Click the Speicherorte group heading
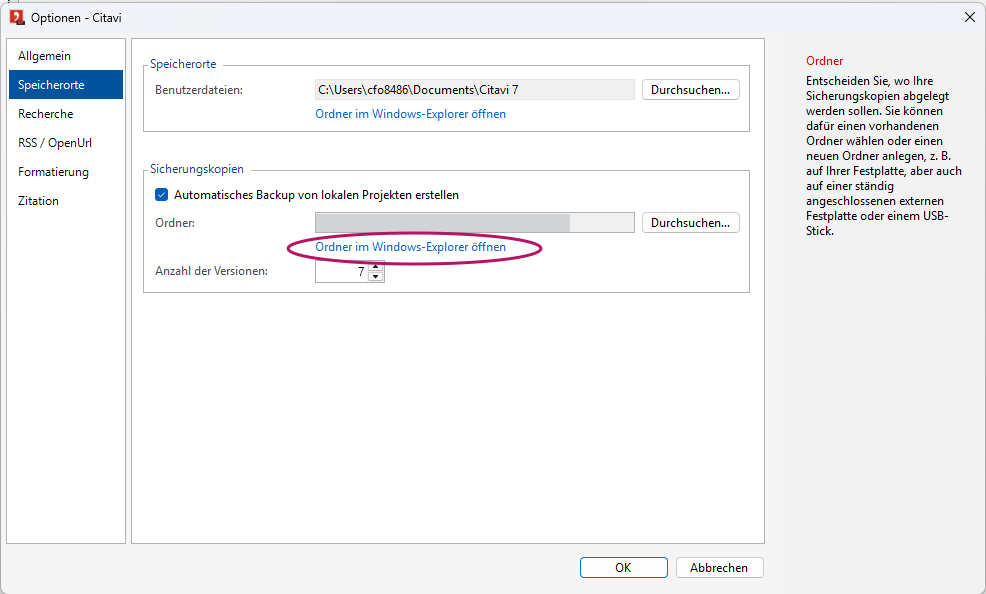The height and width of the screenshot is (594, 986). coord(183,63)
